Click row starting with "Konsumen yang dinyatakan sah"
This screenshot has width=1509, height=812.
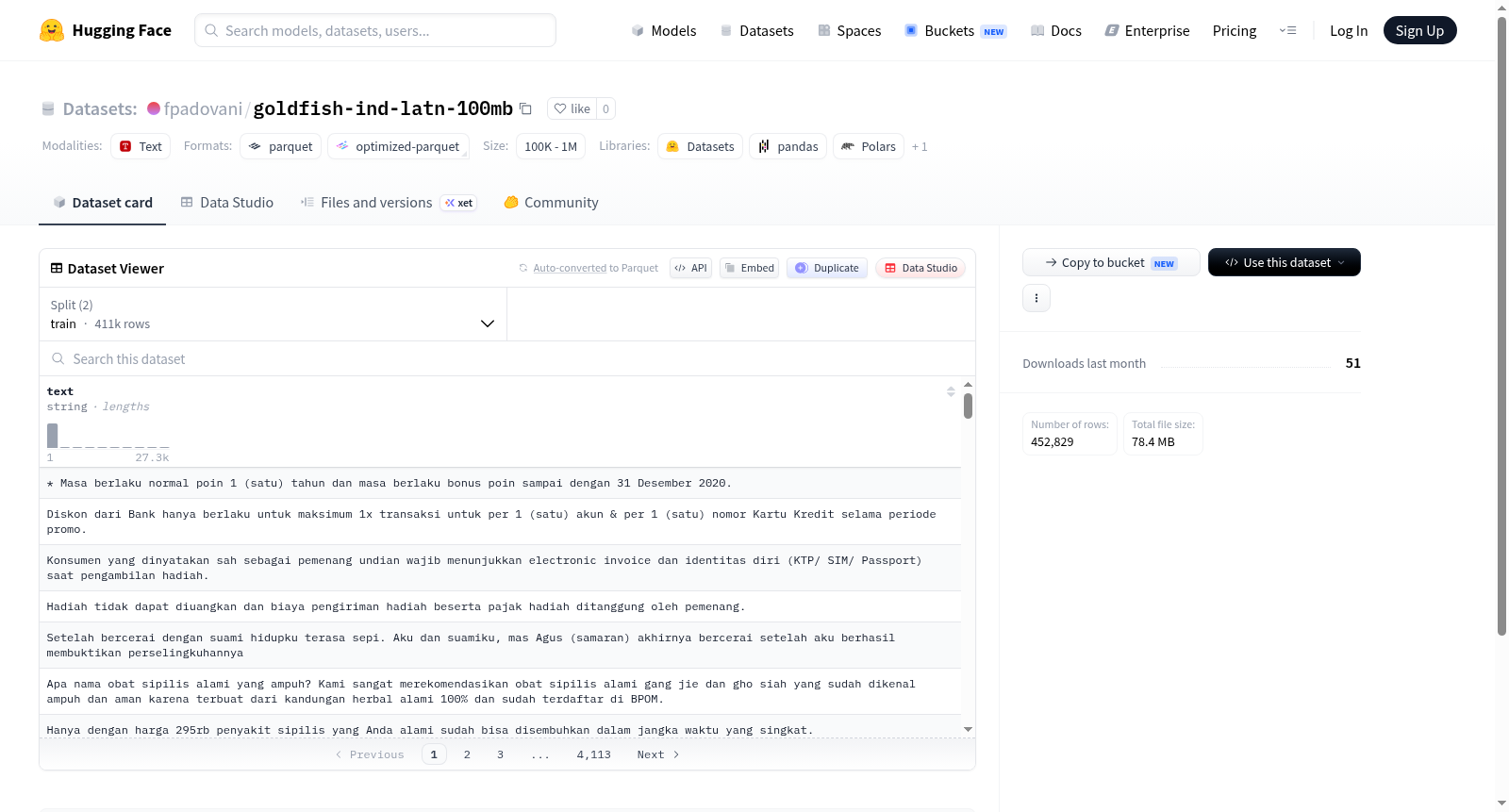500,568
